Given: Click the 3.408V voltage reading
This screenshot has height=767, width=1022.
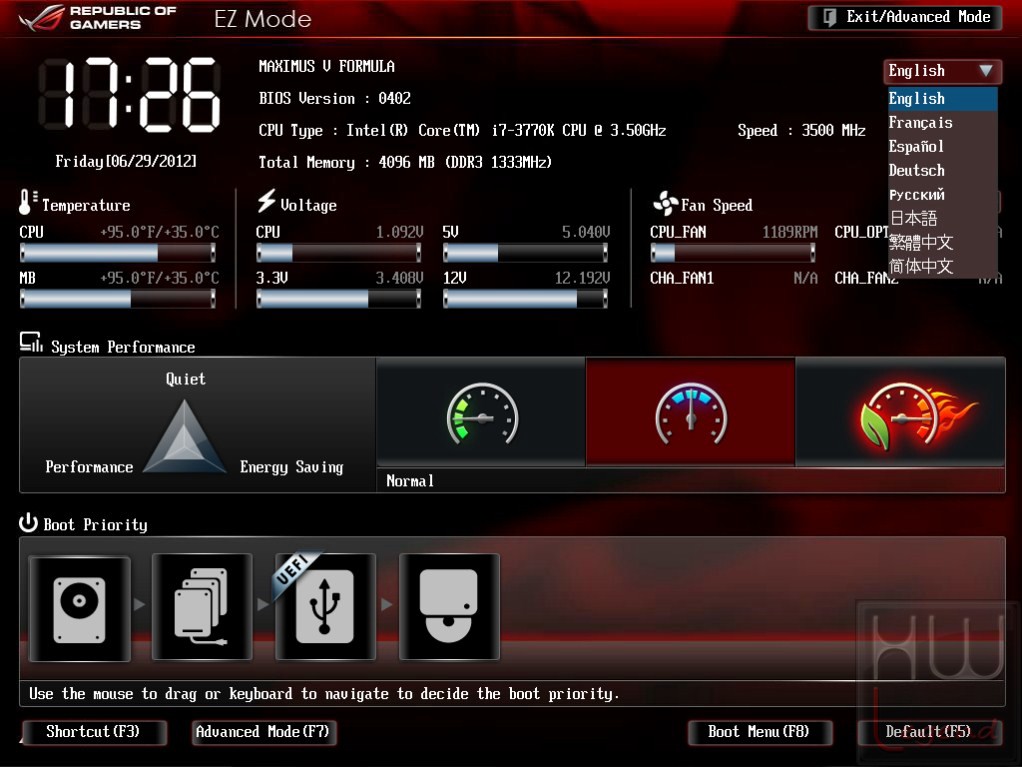Looking at the screenshot, I should [x=400, y=278].
